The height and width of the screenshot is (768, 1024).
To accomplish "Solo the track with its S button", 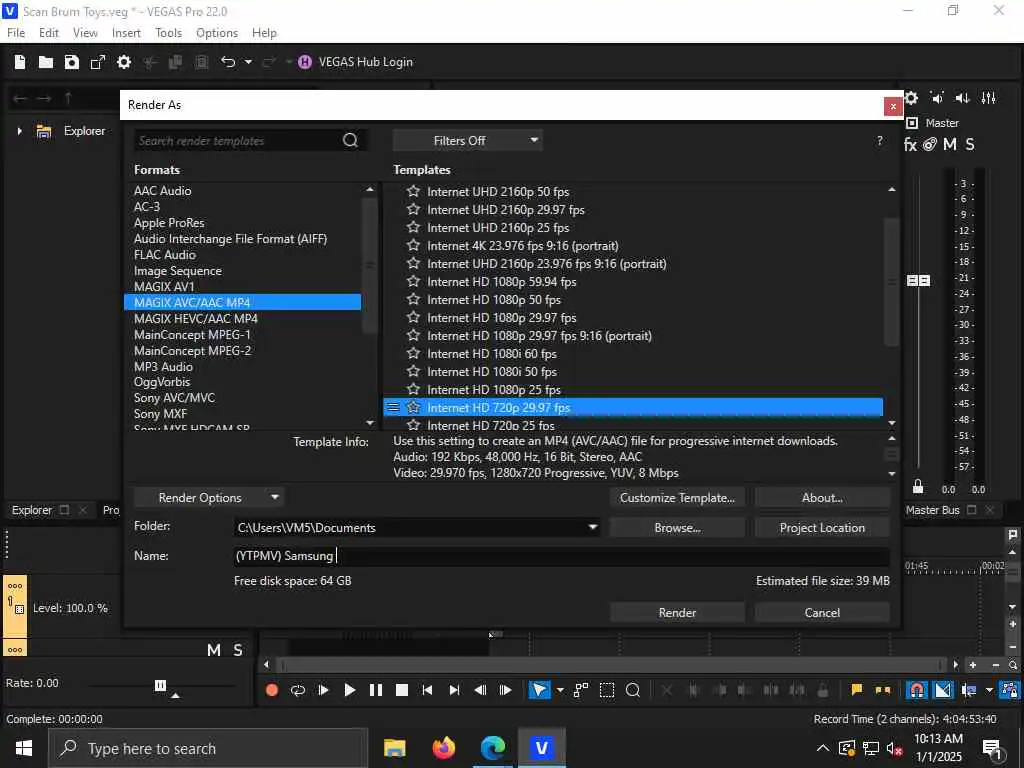I will point(238,650).
